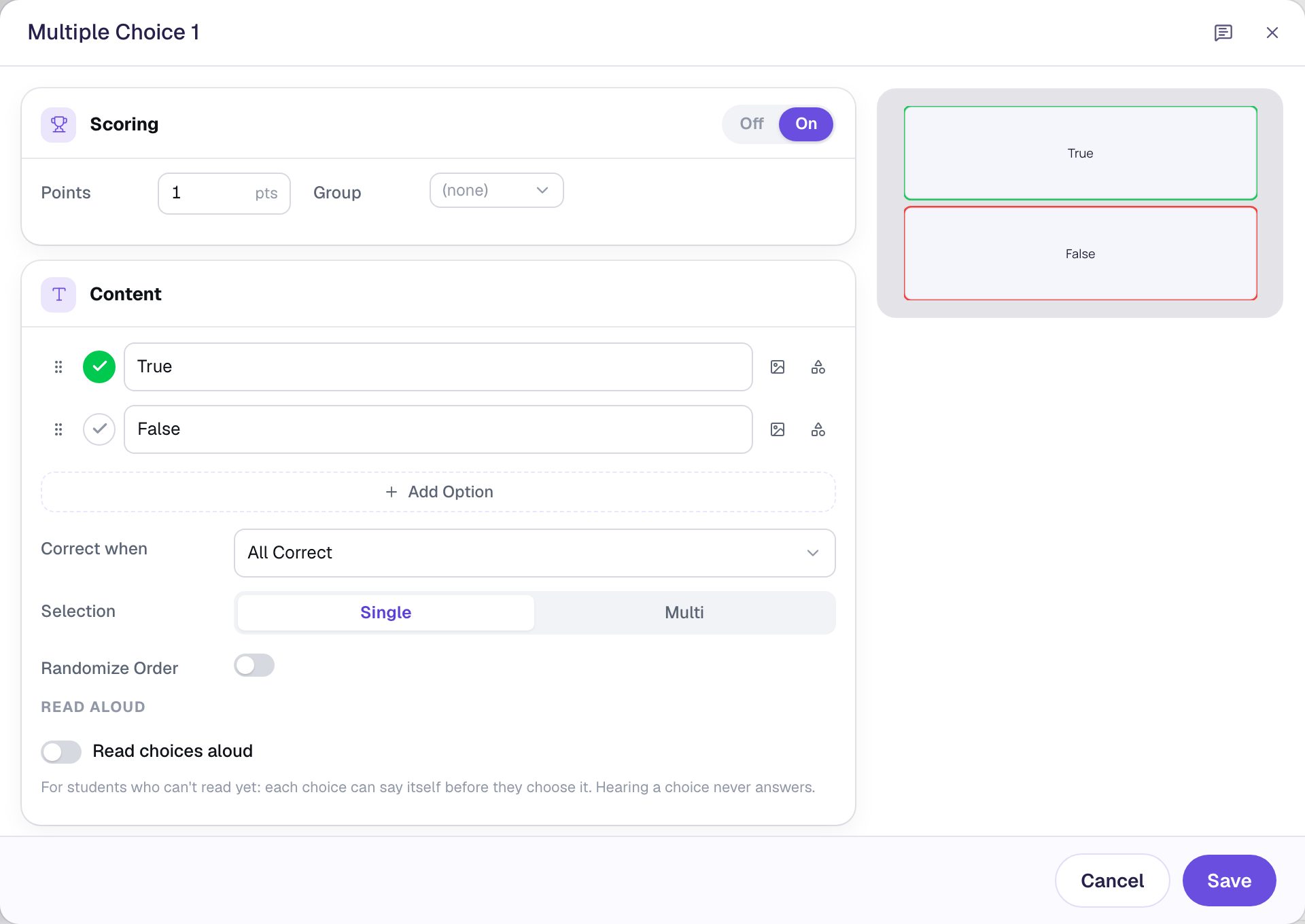Click the Multiple Choice 1 title
The height and width of the screenshot is (924, 1305).
click(x=114, y=32)
